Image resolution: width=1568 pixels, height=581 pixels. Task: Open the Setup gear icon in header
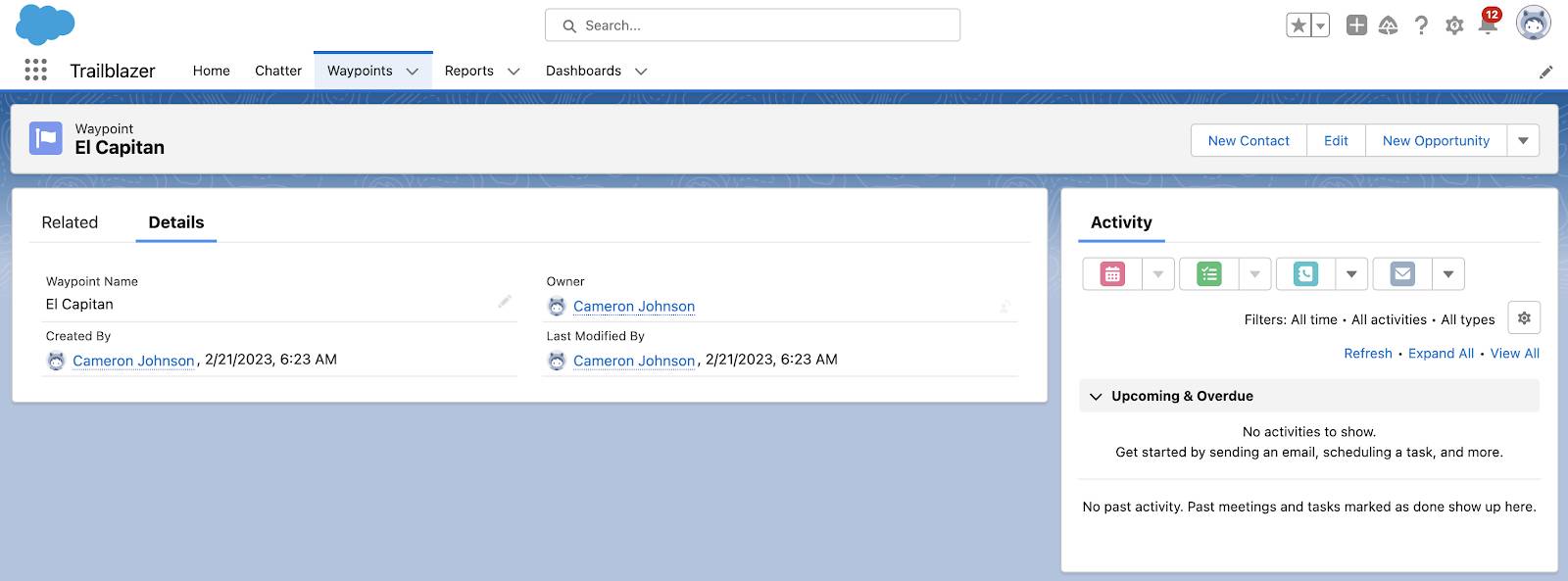point(1454,25)
